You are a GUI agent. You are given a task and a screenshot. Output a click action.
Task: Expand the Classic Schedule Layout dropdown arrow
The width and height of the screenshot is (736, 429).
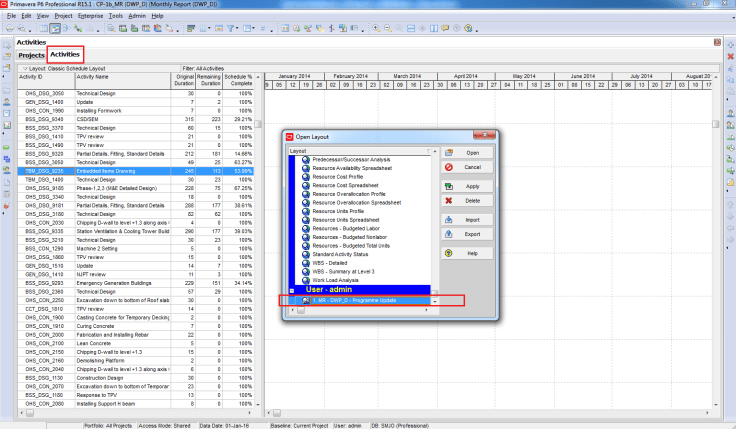tap(23, 67)
